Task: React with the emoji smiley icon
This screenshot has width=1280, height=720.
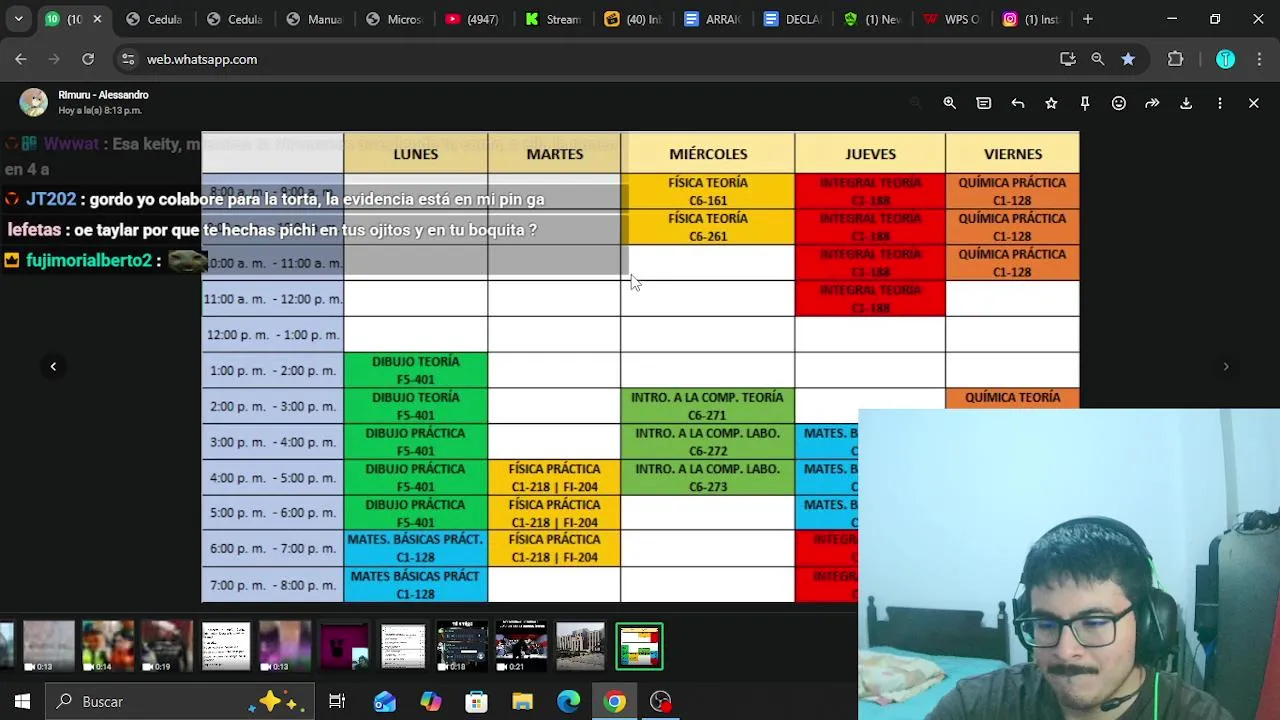Action: point(1119,103)
